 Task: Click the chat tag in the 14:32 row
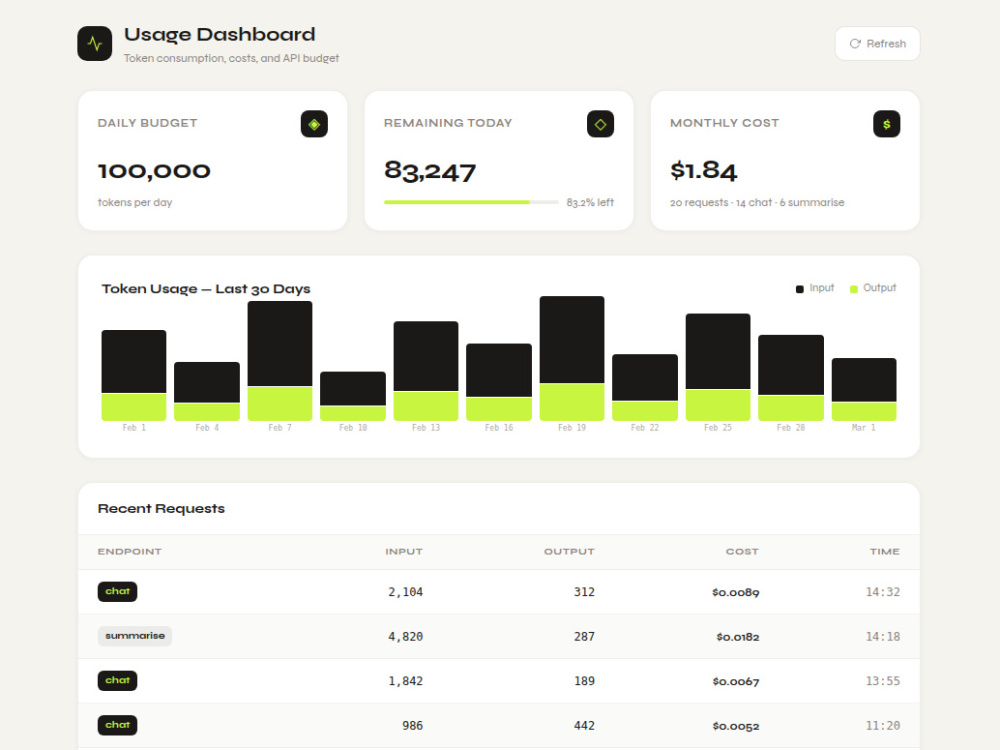(117, 591)
